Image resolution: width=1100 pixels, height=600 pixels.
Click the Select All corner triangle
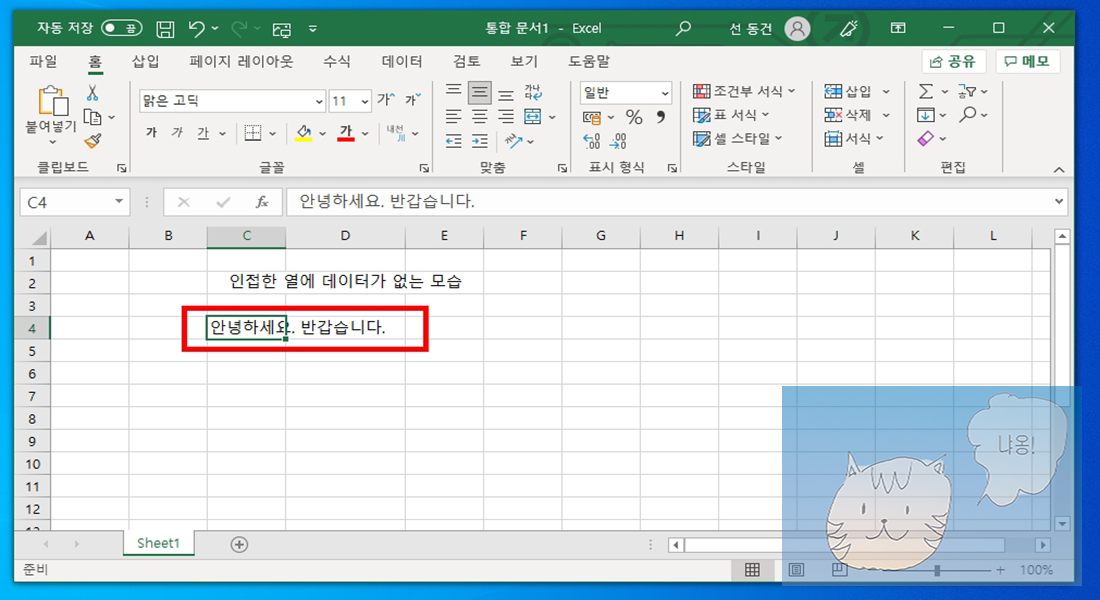point(39,238)
